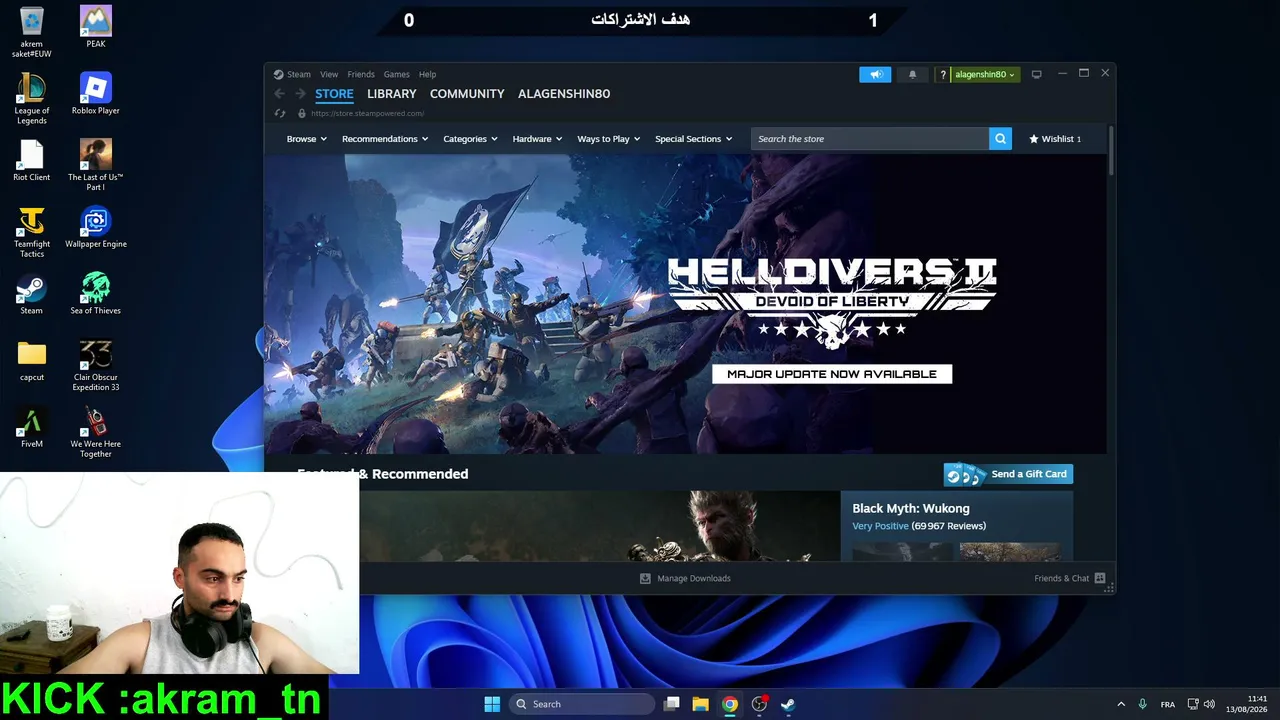The height and width of the screenshot is (720, 1280).
Task: Open Task View on the taskbar
Action: tap(672, 704)
